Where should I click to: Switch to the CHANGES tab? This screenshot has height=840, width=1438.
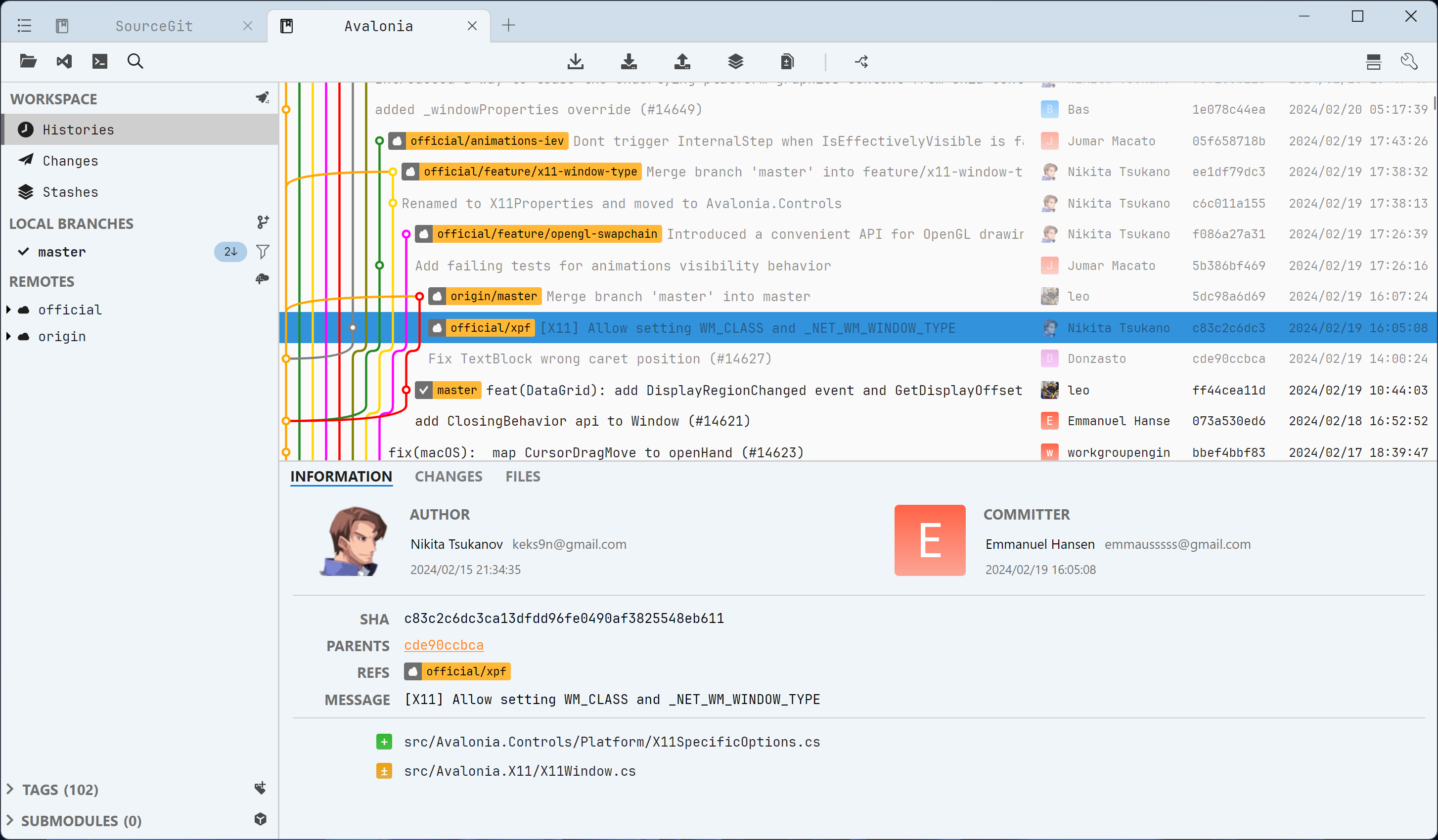point(448,477)
